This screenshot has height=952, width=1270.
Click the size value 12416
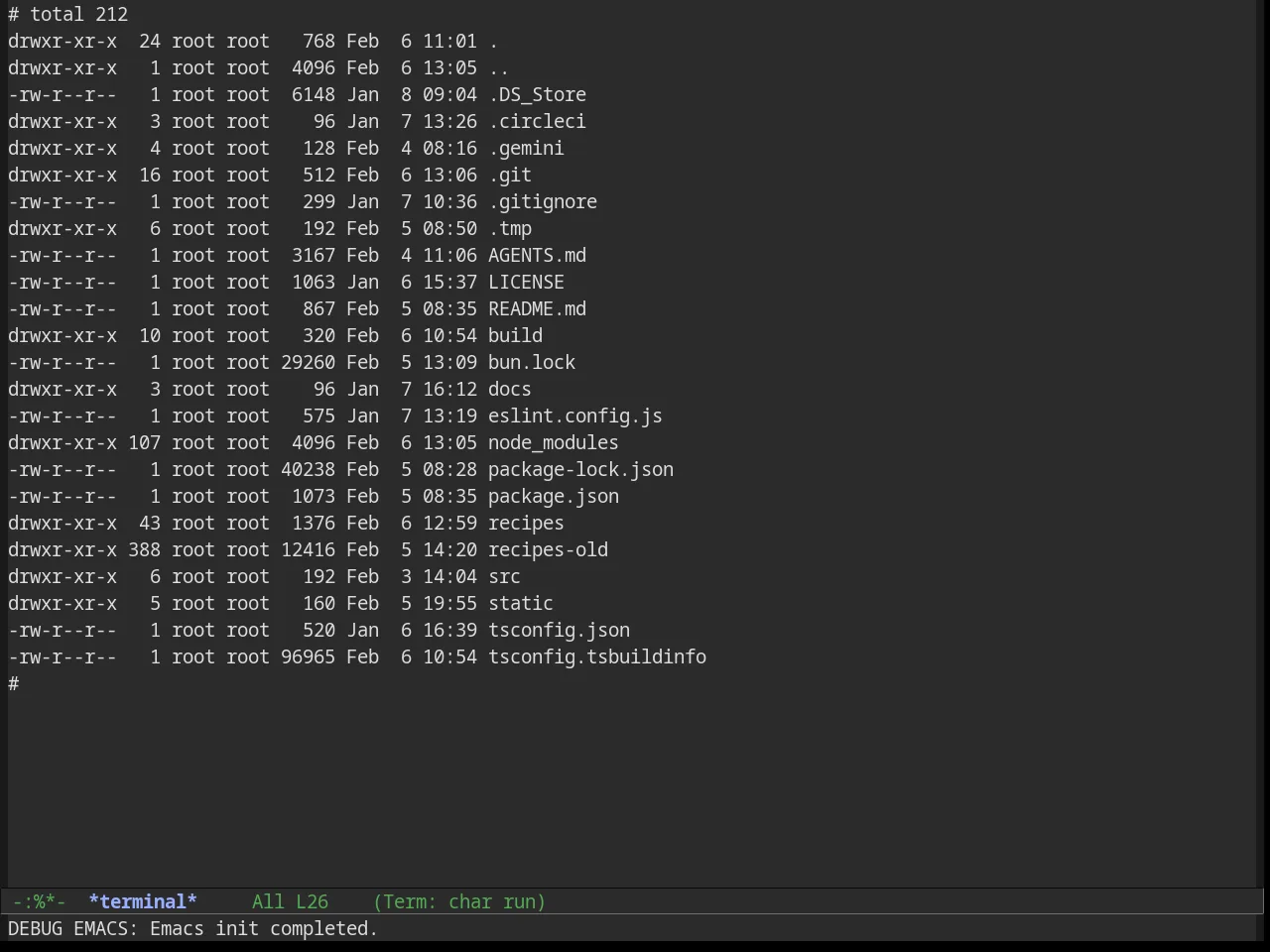(x=308, y=549)
